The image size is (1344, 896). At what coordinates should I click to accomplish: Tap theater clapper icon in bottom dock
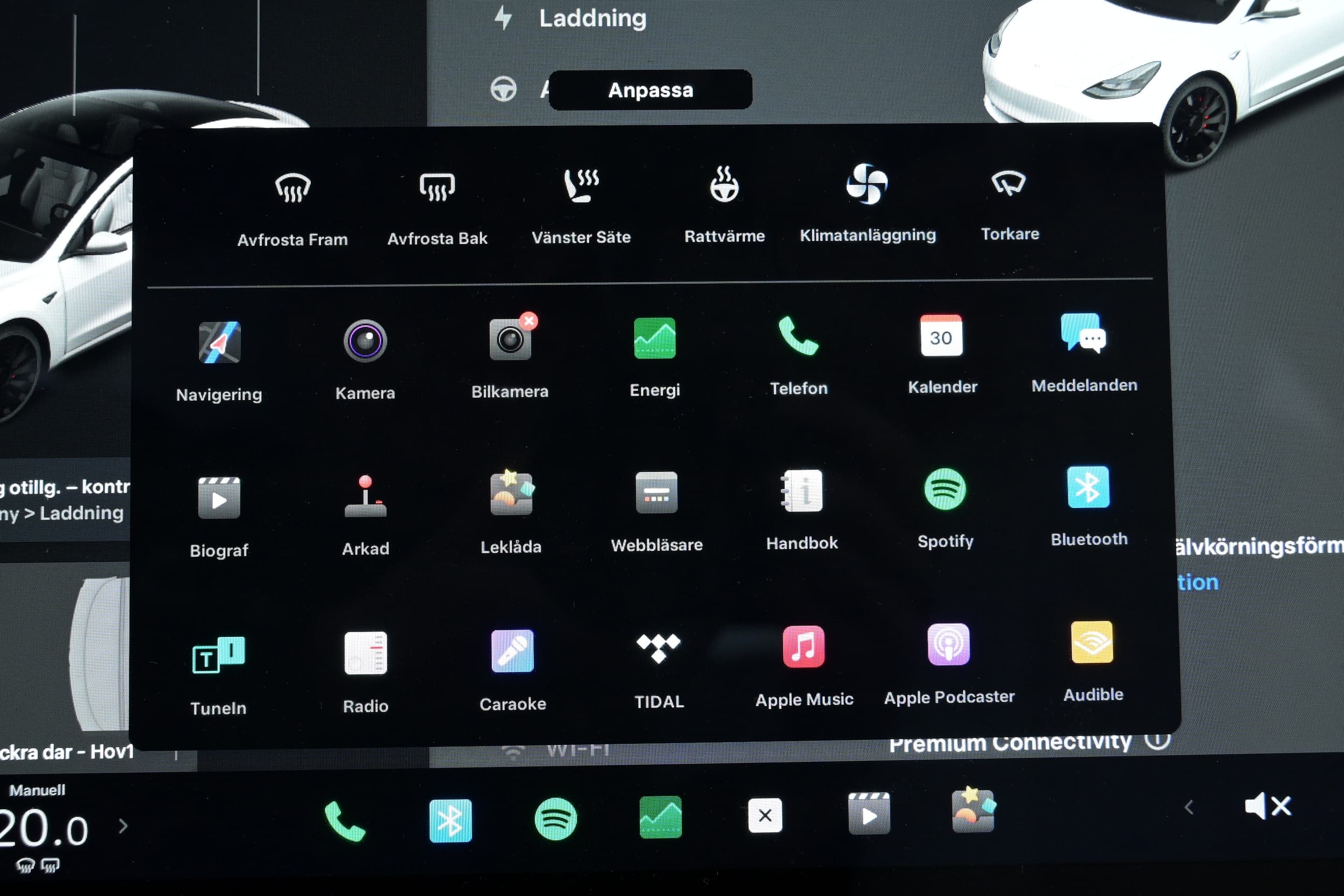pyautogui.click(x=869, y=813)
